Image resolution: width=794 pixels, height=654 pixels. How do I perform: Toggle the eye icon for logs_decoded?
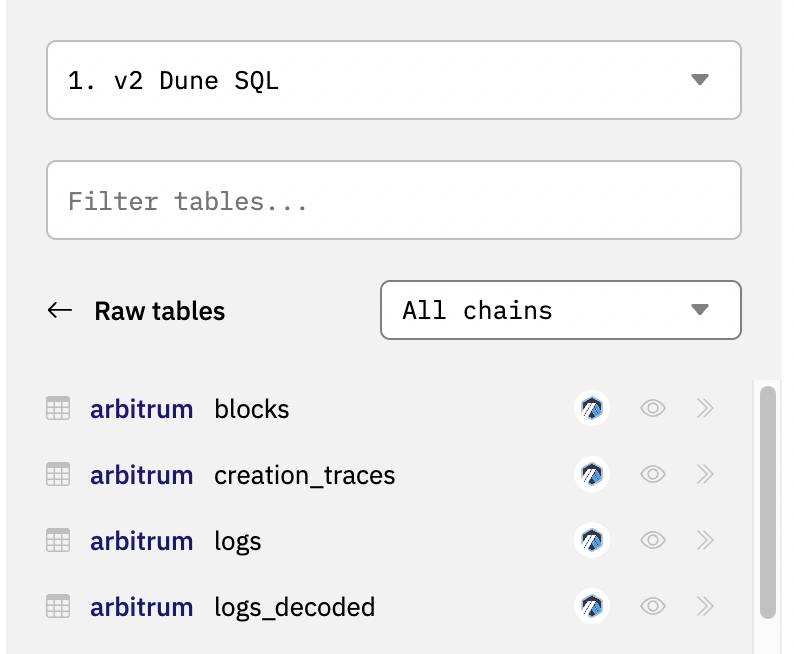652,606
